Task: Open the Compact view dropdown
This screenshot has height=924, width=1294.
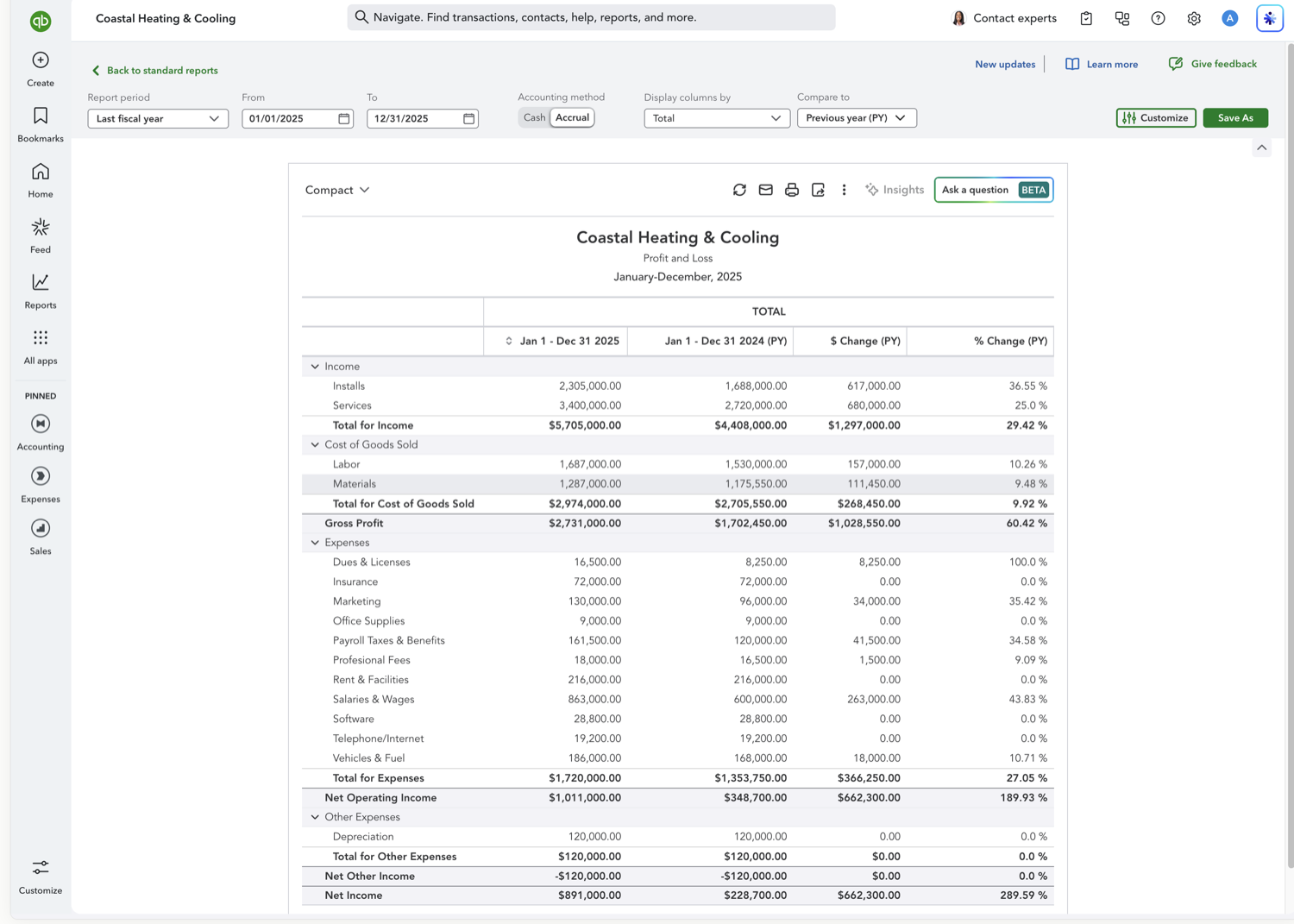Action: [337, 190]
